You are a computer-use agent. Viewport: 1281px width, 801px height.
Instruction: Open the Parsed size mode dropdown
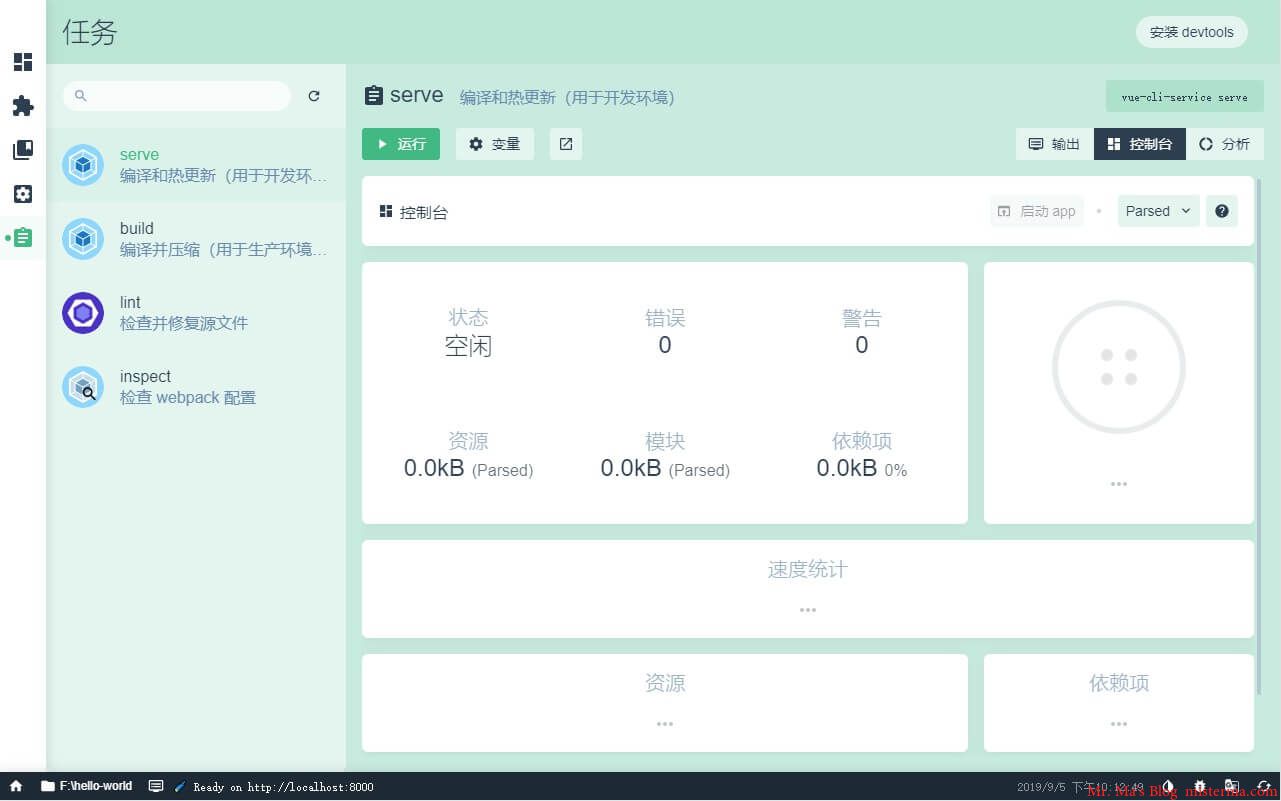pos(1158,211)
